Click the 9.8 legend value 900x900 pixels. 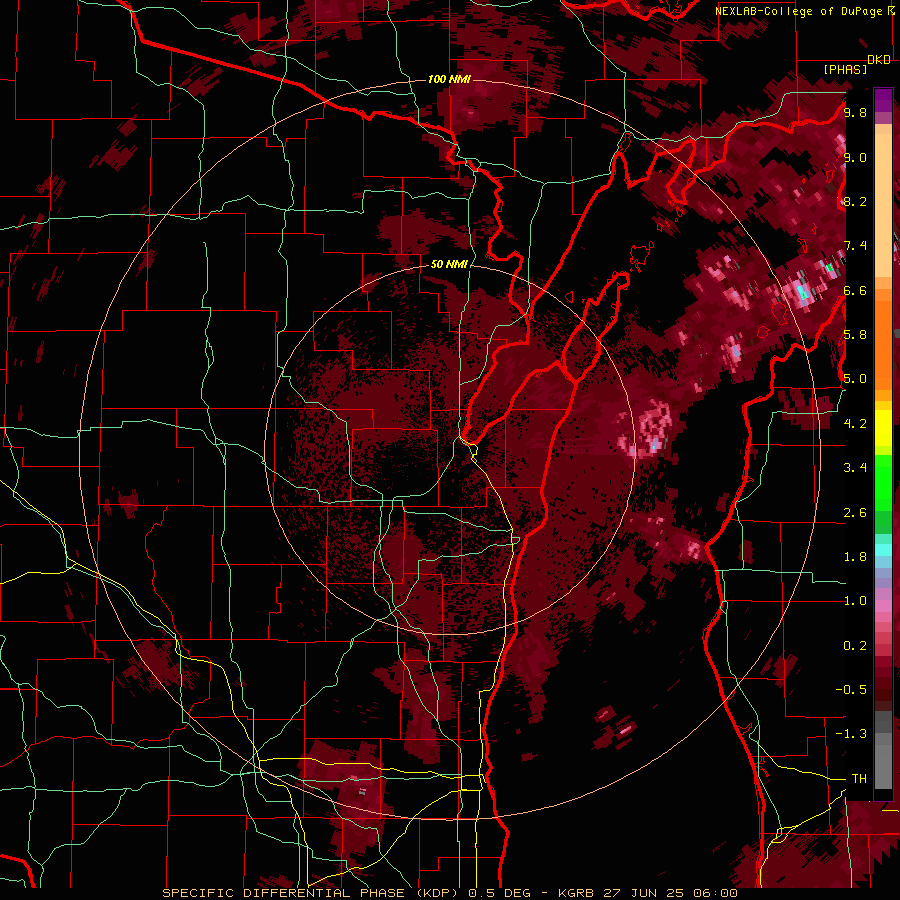855,112
